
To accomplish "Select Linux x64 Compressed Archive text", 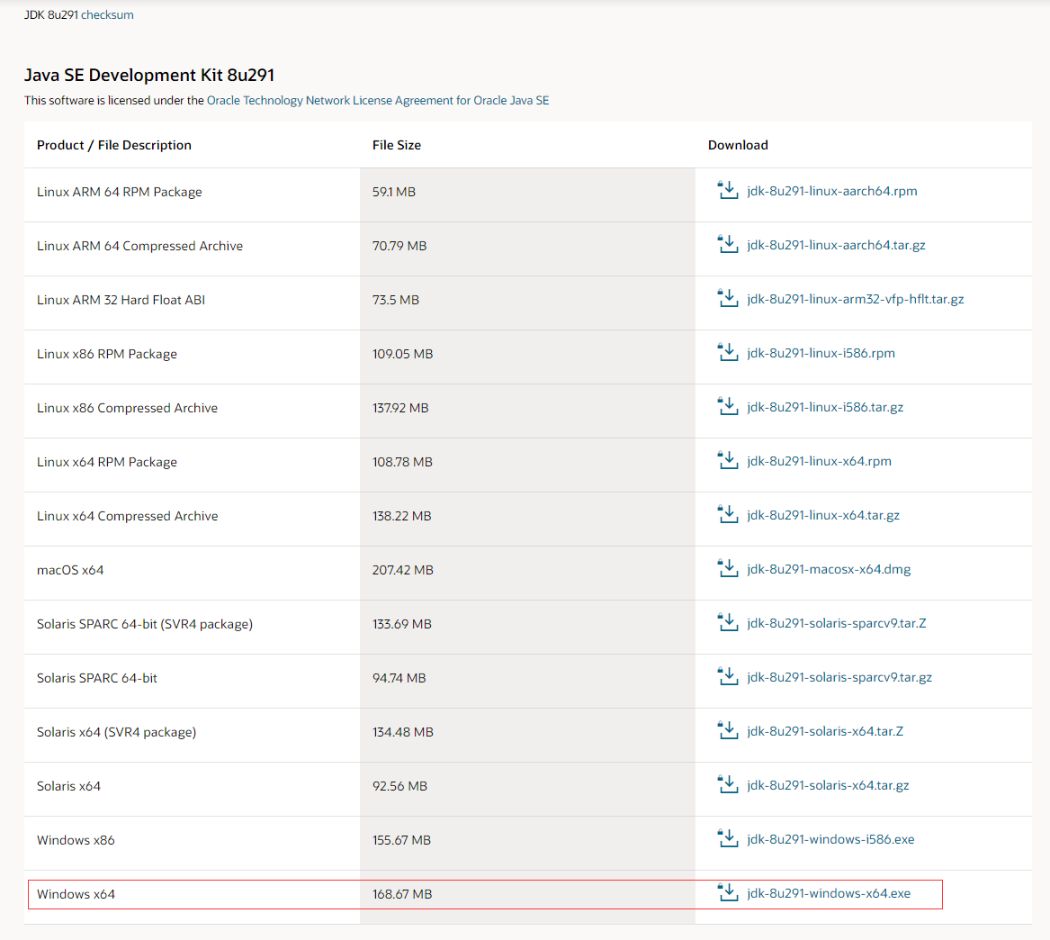I will pos(127,516).
